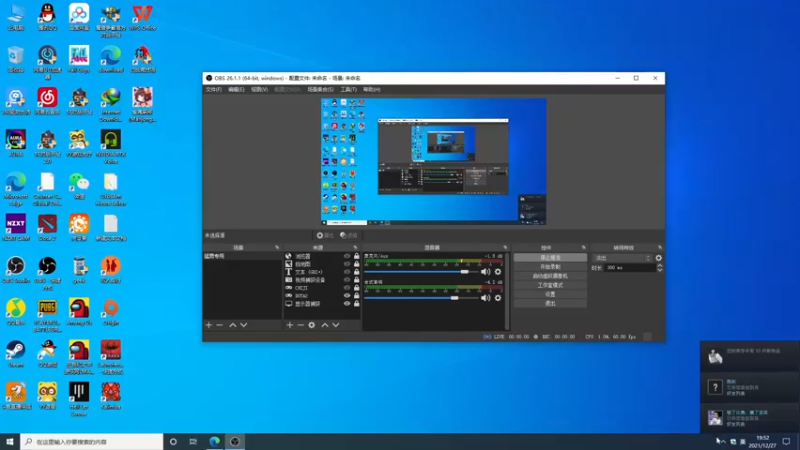Pop out the Sources dock header icon

tap(356, 247)
